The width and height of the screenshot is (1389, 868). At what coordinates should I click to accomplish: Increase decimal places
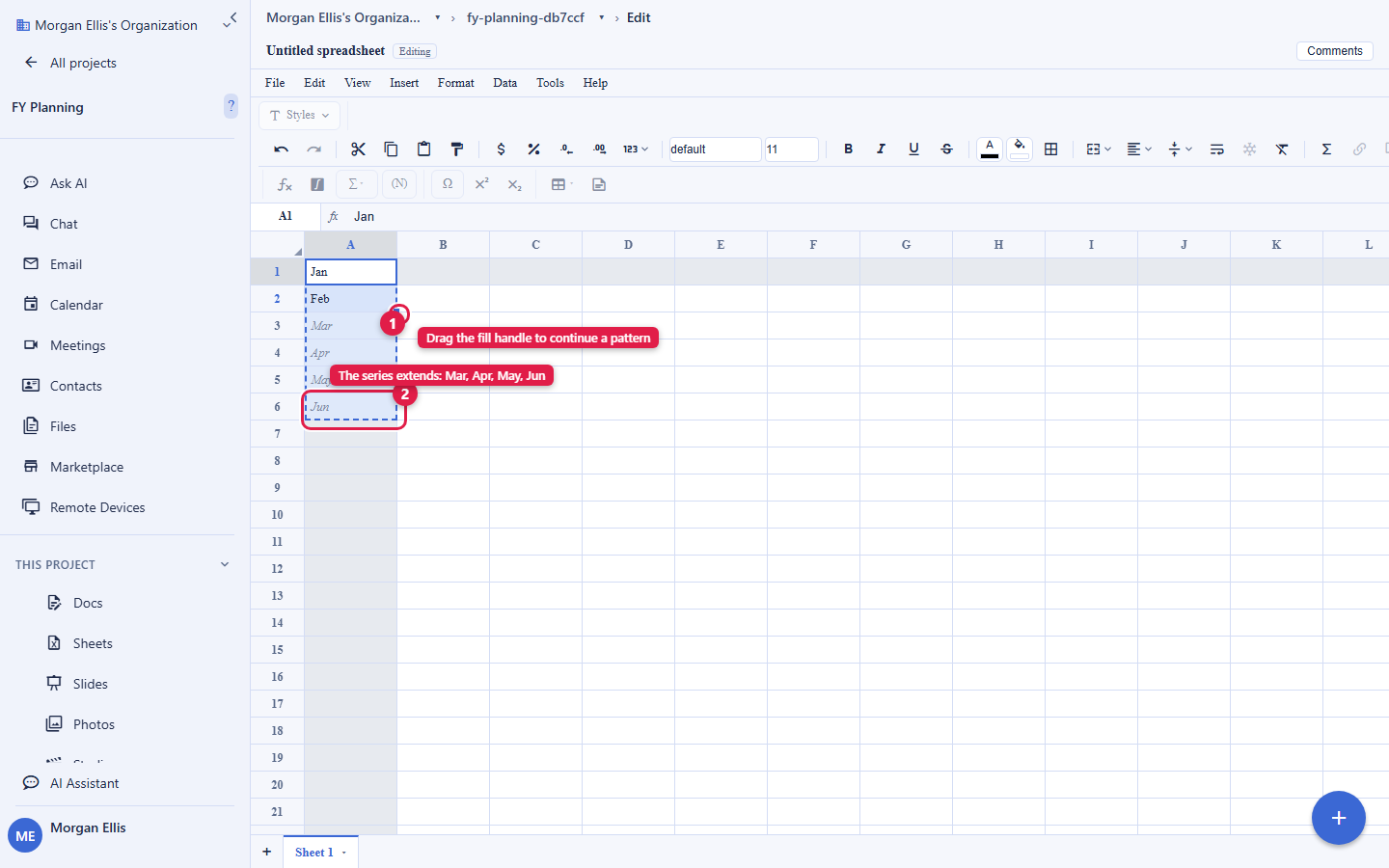tap(599, 149)
